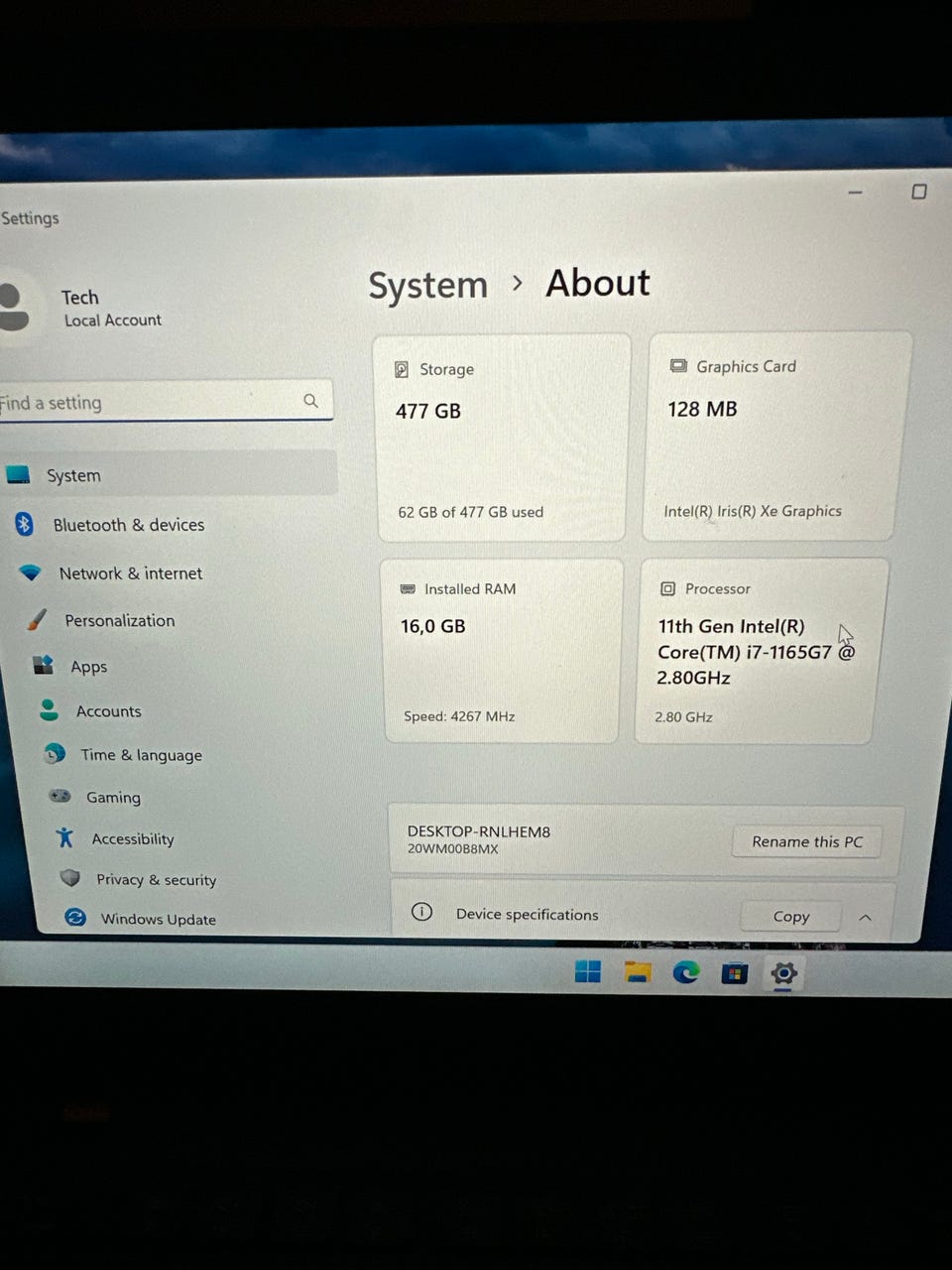The image size is (952, 1270).
Task: Open Windows Update settings
Action: coord(158,920)
